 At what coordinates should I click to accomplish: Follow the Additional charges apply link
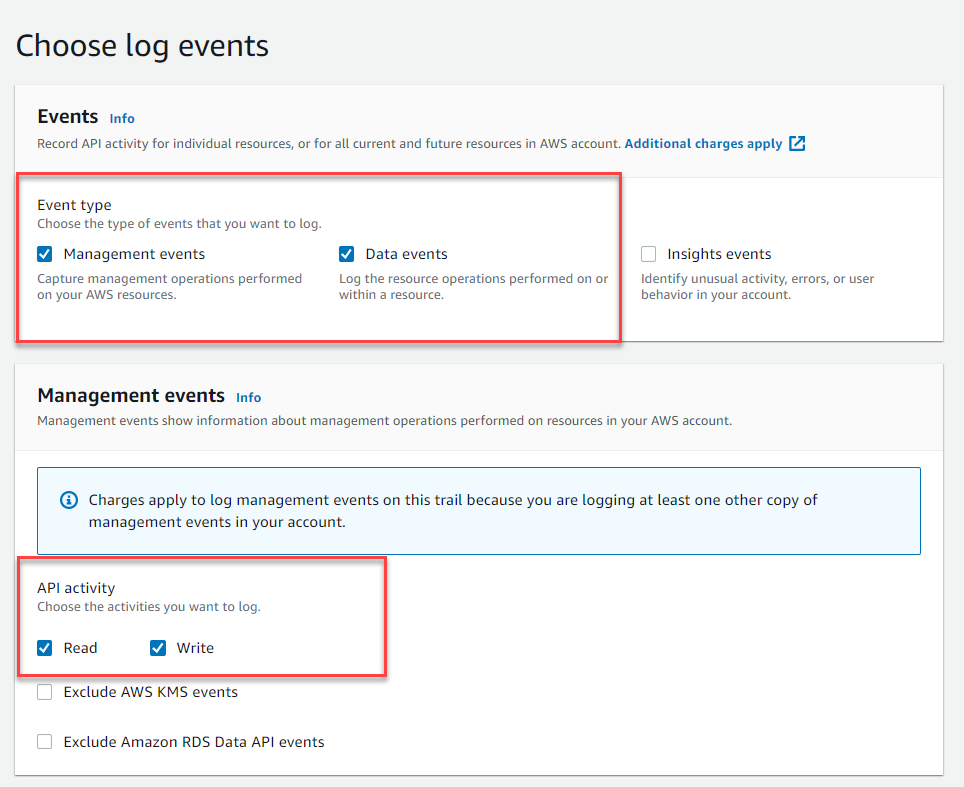point(703,144)
